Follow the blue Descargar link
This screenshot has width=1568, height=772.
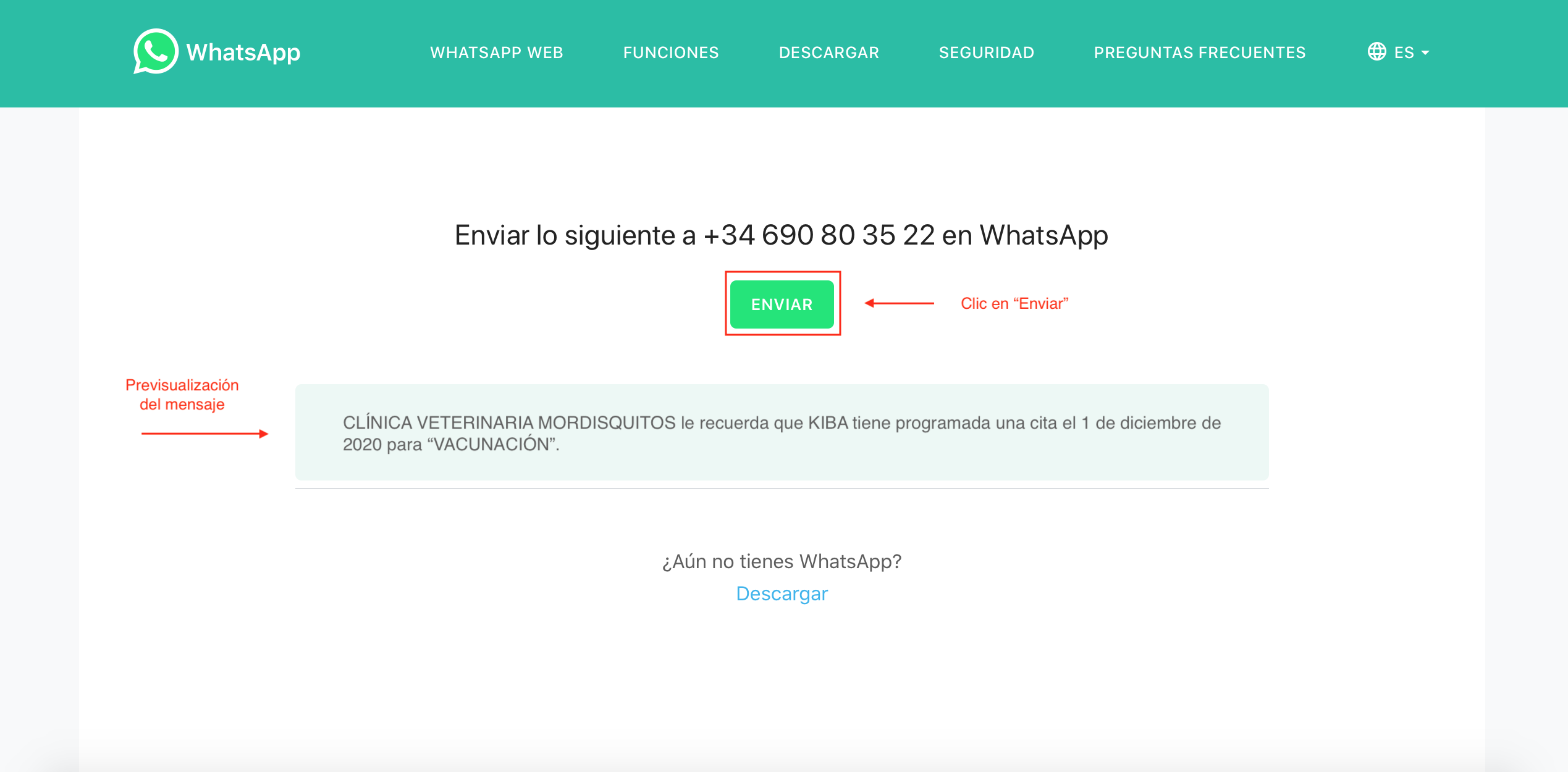pyautogui.click(x=782, y=594)
